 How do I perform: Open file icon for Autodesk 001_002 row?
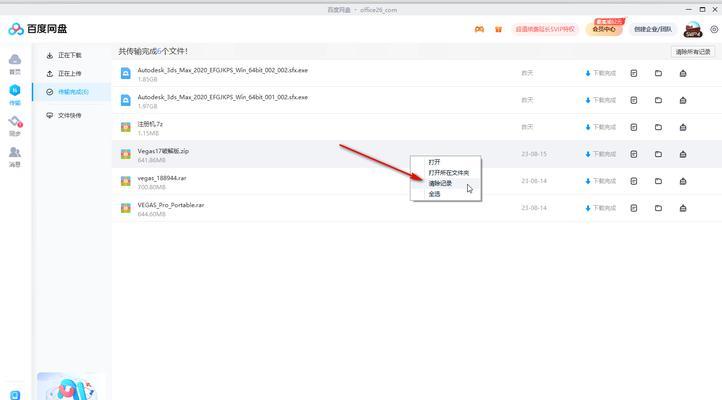click(x=634, y=100)
